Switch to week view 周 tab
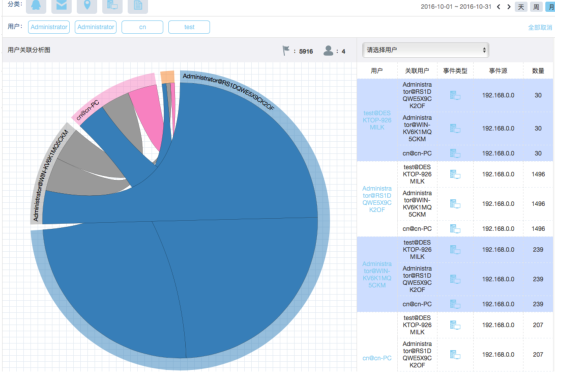This screenshot has height=379, width=561. (x=536, y=7)
